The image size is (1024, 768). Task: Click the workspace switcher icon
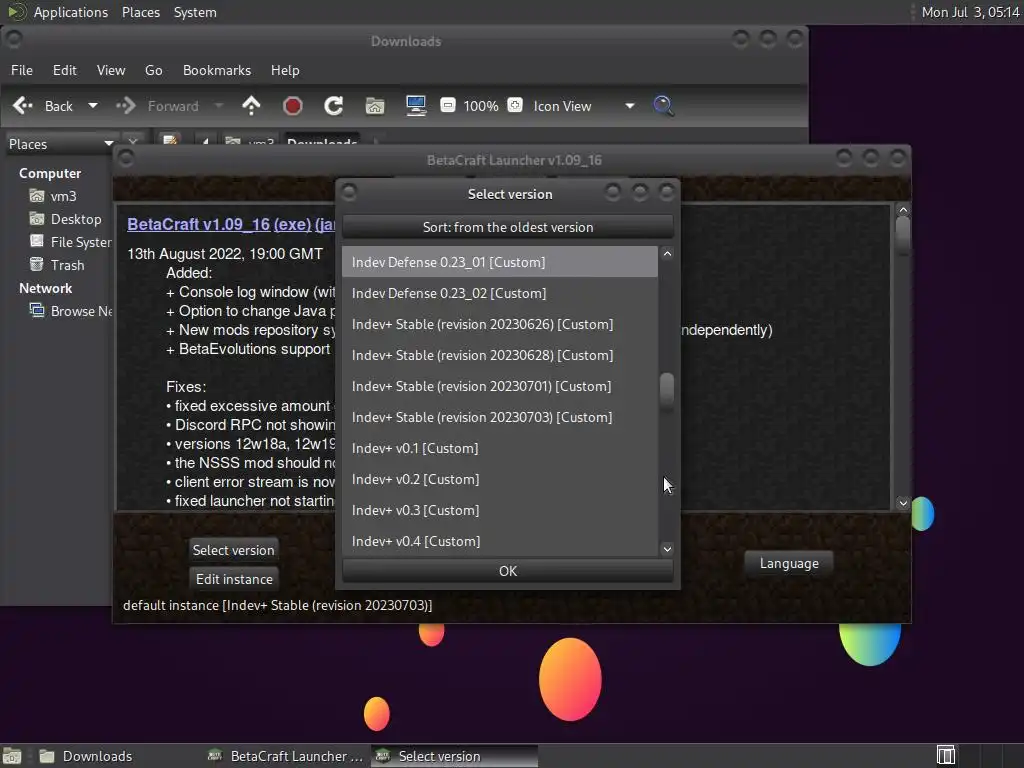point(945,756)
